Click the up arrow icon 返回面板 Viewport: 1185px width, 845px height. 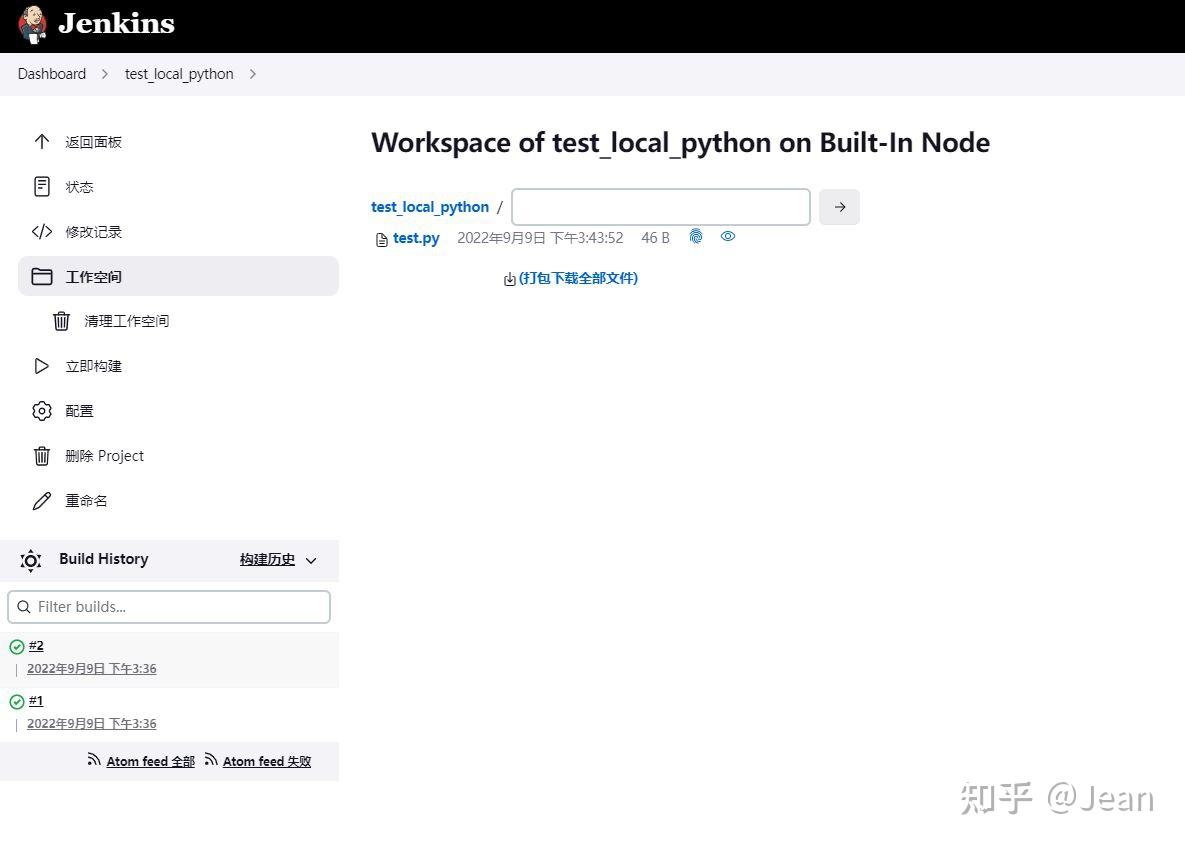pyautogui.click(x=41, y=142)
